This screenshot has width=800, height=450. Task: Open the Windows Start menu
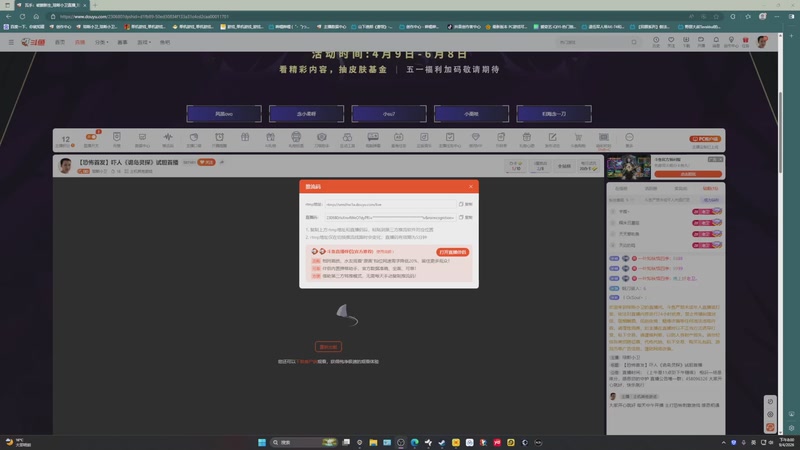tap(262, 442)
